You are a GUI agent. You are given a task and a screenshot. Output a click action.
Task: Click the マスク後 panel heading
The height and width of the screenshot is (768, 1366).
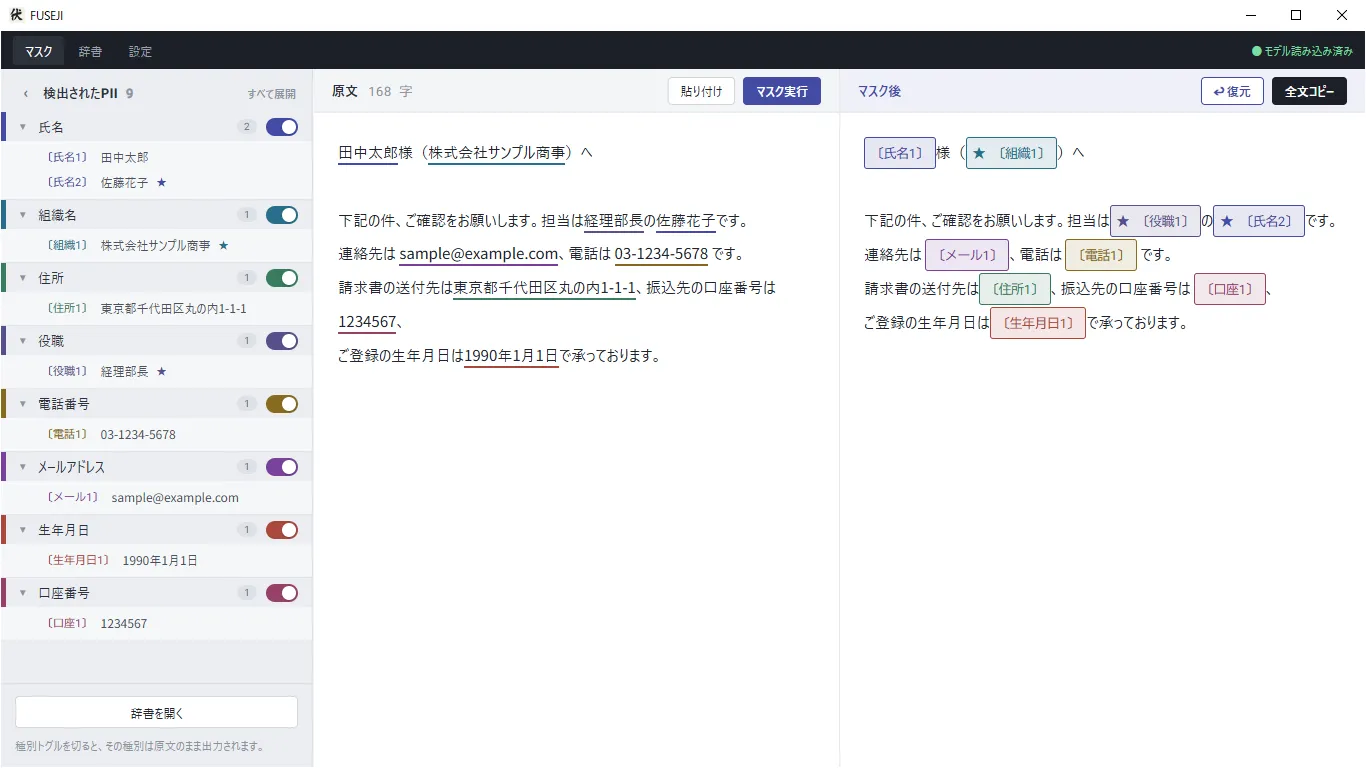click(879, 91)
